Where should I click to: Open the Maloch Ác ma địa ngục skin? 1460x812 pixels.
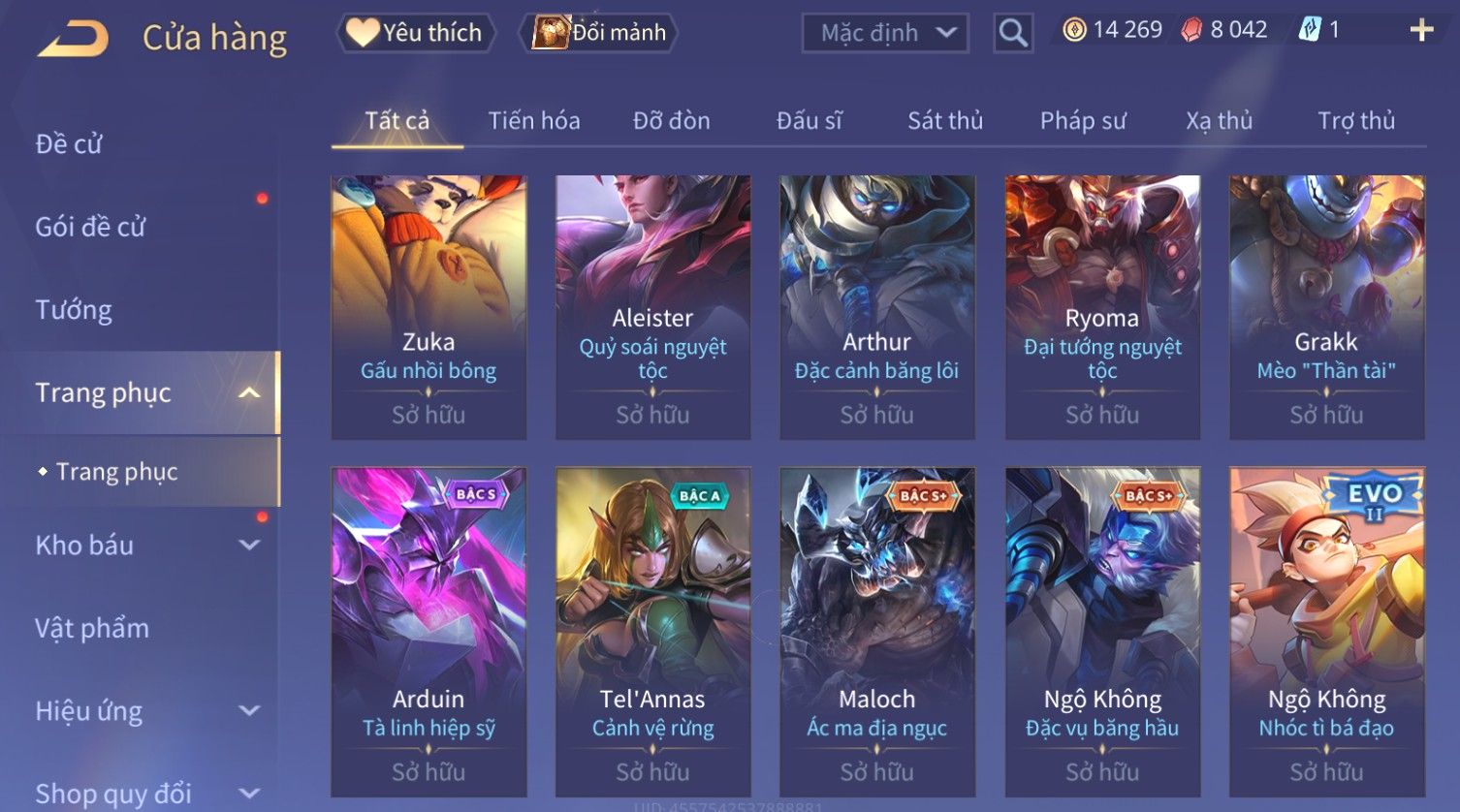click(x=877, y=632)
